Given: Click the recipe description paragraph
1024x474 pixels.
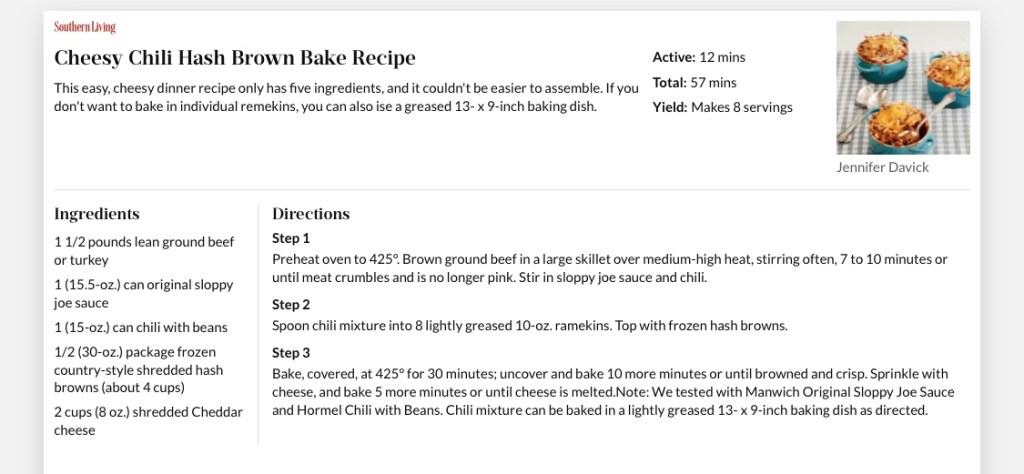Looking at the screenshot, I should click(346, 97).
